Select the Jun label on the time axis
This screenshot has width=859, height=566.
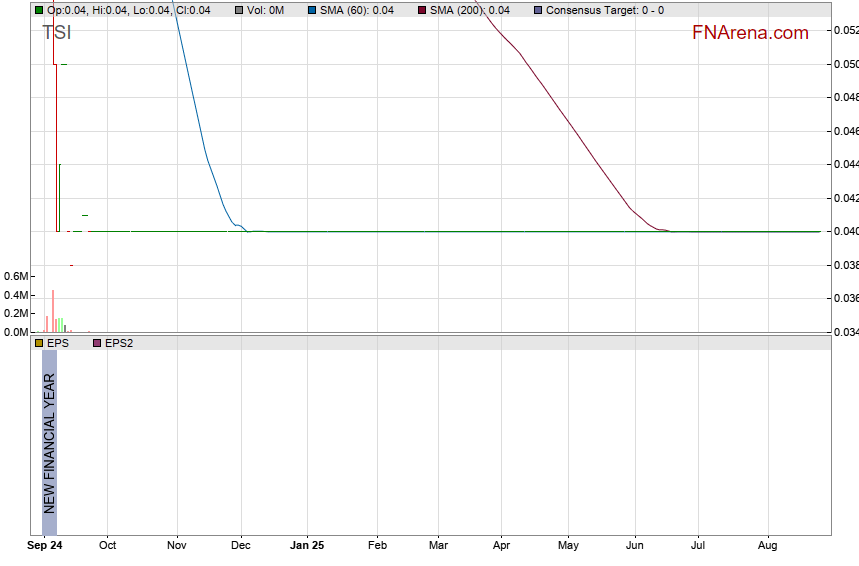[x=634, y=546]
